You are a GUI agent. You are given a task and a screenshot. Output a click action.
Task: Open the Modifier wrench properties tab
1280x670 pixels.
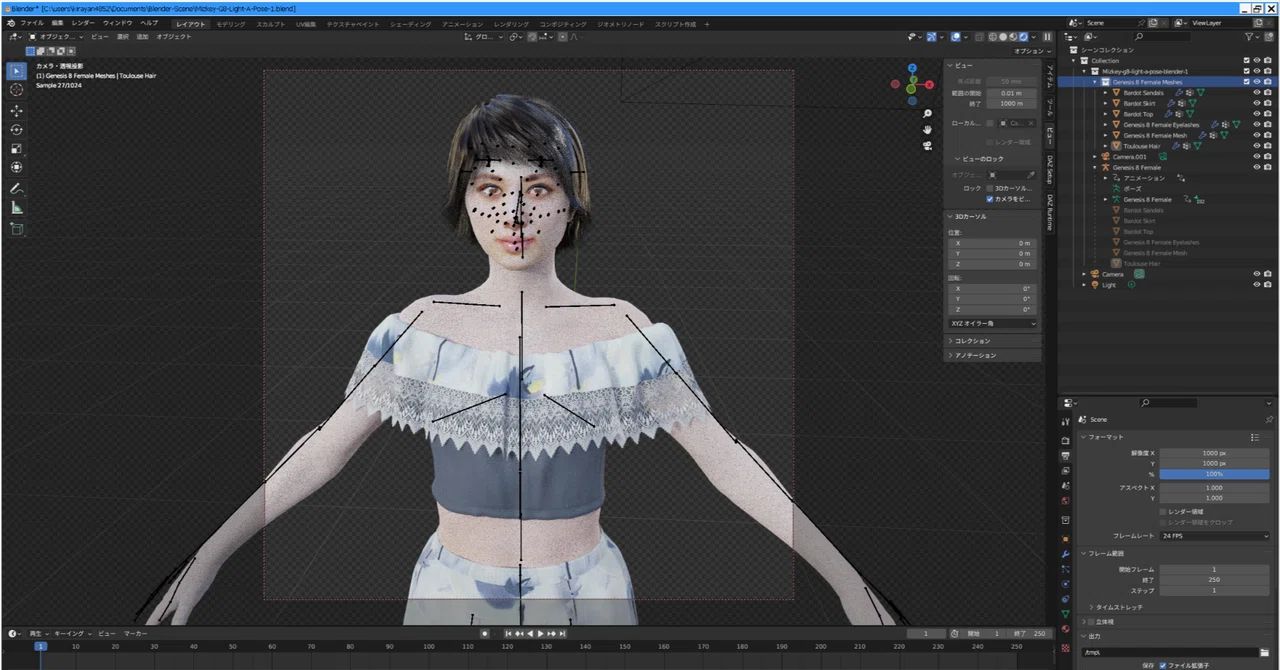(1065, 554)
